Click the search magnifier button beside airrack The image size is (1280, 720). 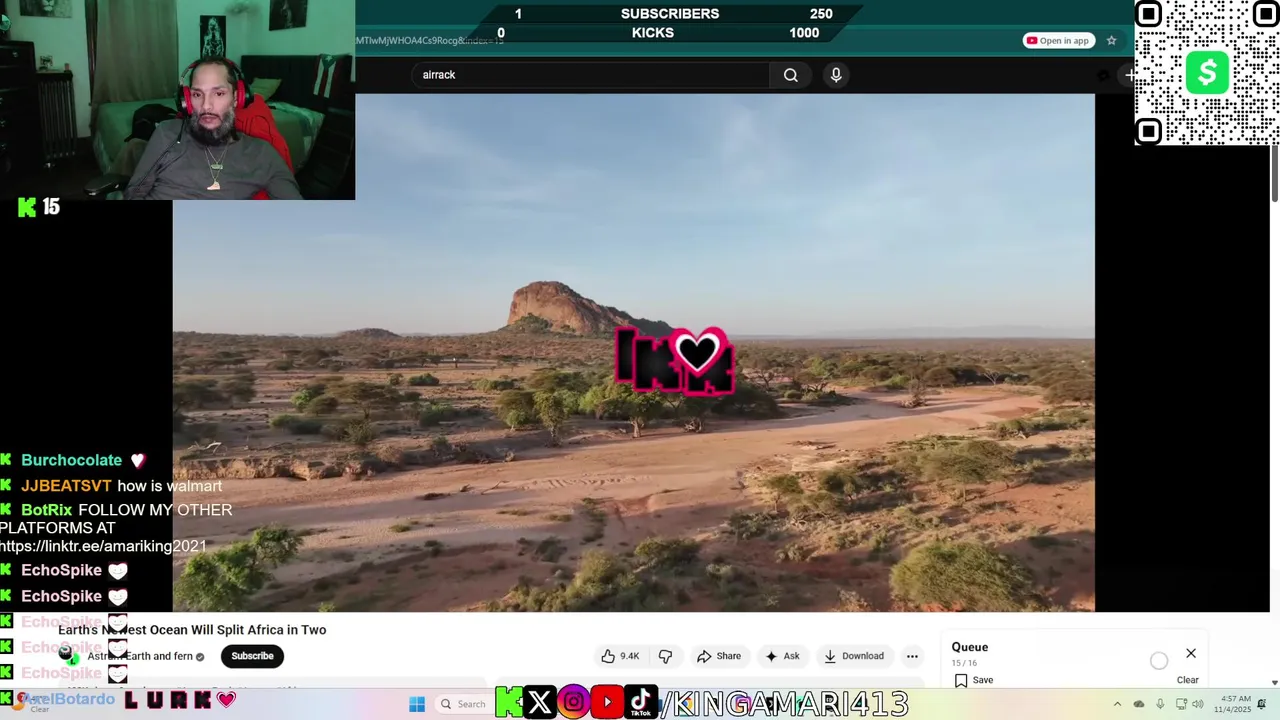[x=790, y=75]
